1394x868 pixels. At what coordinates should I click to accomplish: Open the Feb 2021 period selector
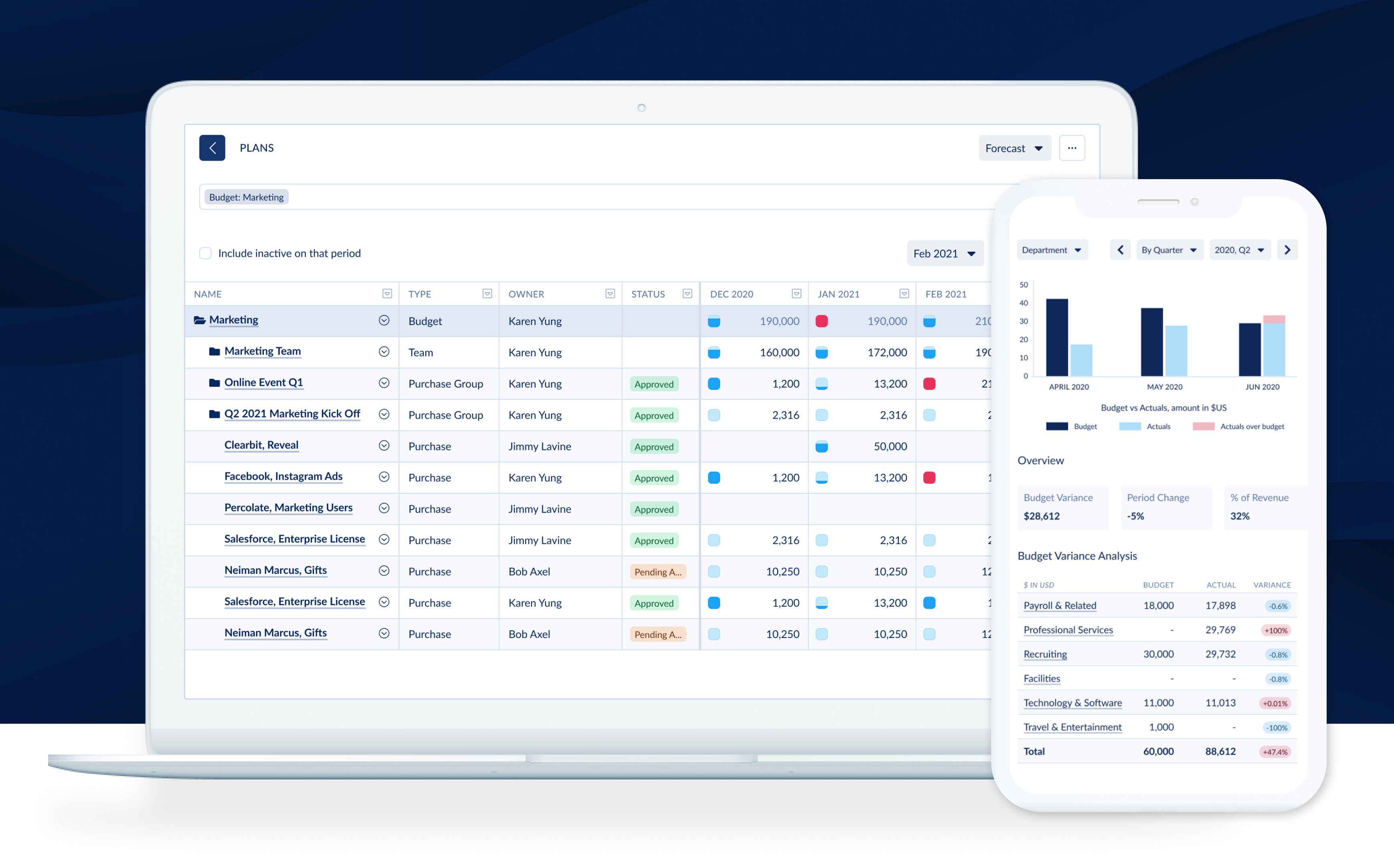tap(944, 253)
